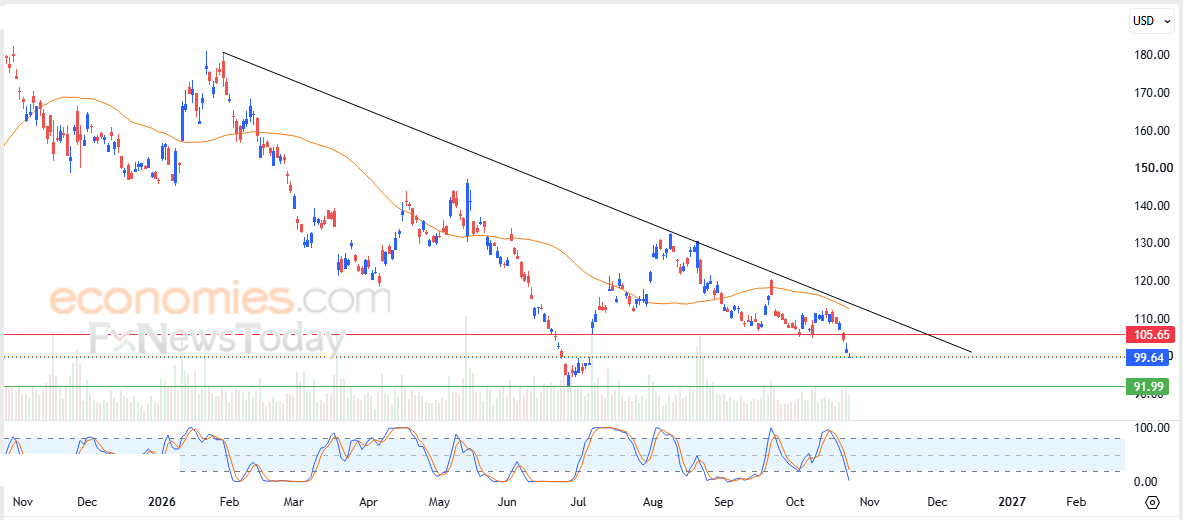Click the Sep time axis label
Image resolution: width=1183 pixels, height=520 pixels.
pos(724,502)
